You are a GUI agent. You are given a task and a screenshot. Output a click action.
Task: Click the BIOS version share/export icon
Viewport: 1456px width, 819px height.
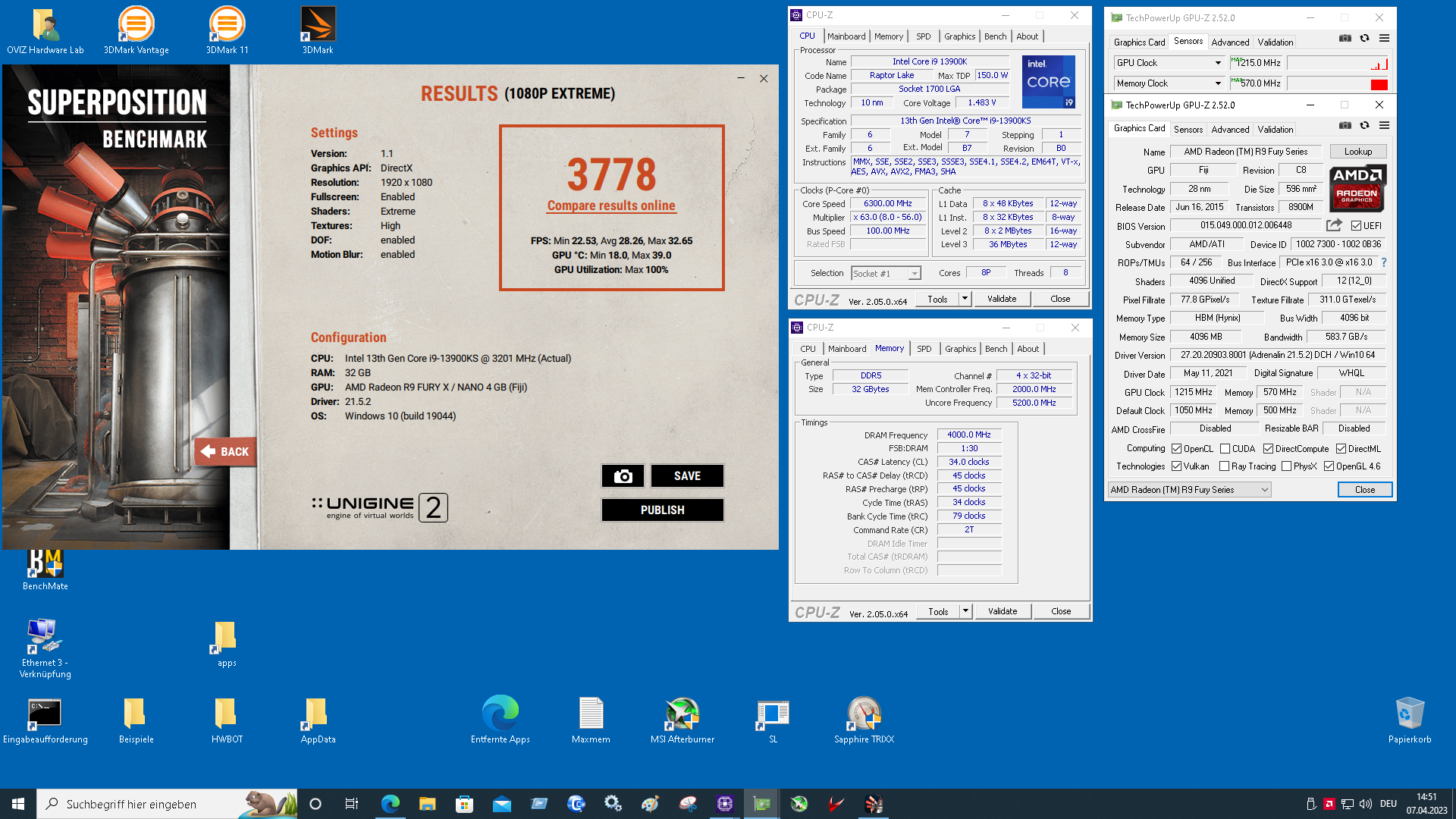[x=1334, y=225]
